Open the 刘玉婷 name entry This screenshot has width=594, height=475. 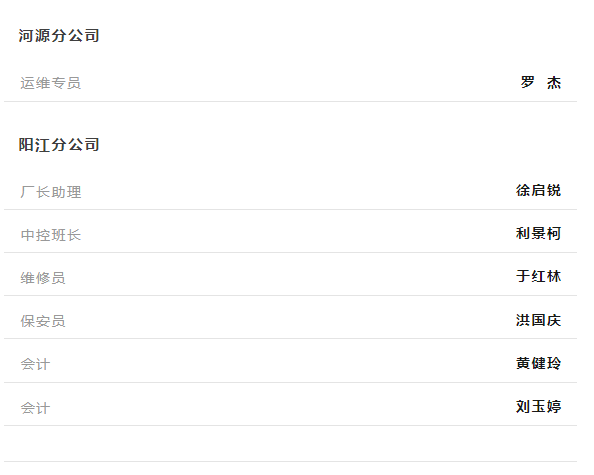[x=538, y=406]
